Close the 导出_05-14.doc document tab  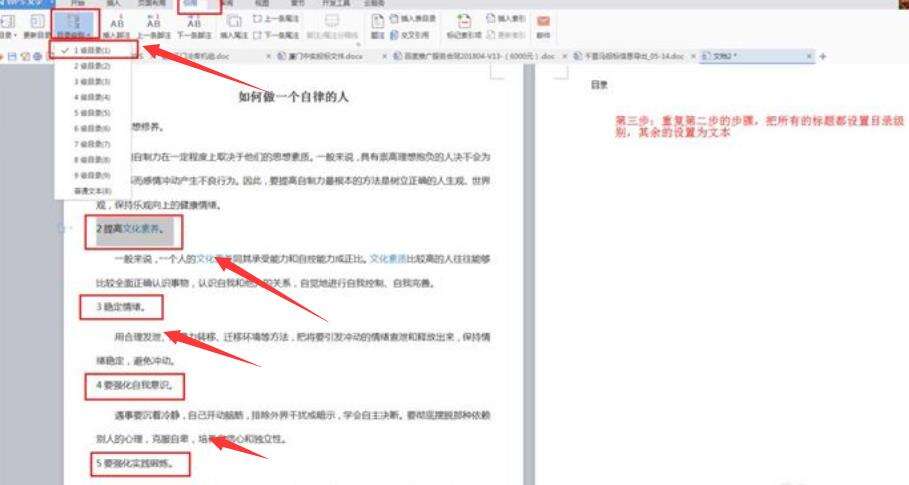tap(693, 56)
